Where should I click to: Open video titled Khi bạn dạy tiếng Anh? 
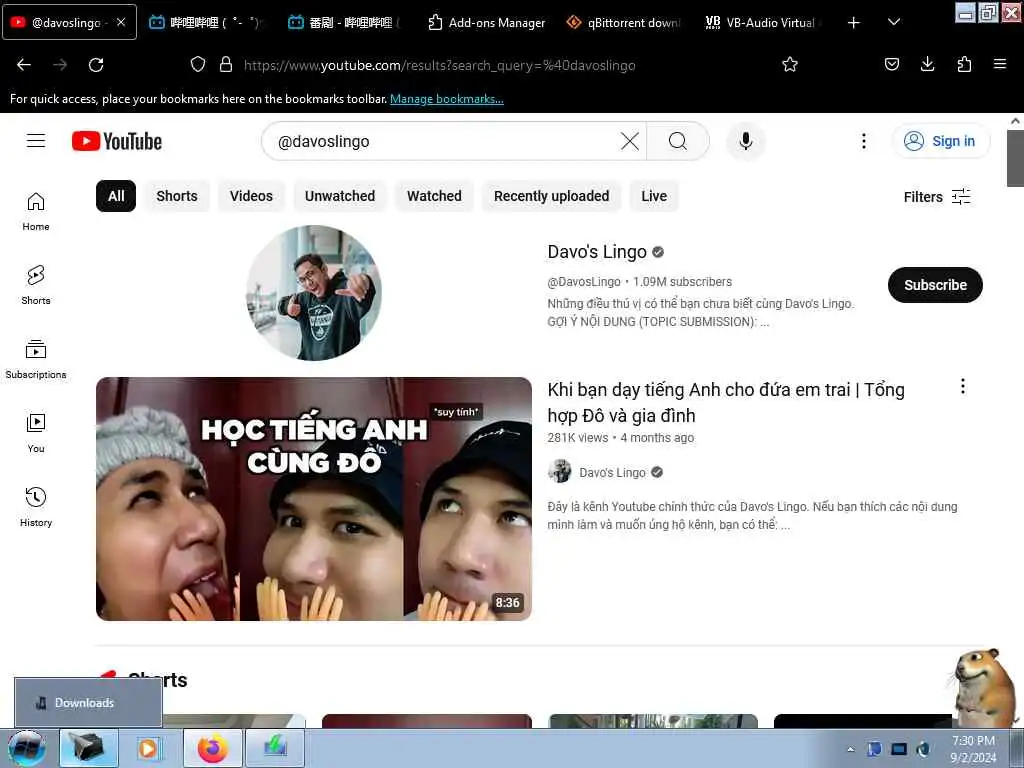coord(726,402)
